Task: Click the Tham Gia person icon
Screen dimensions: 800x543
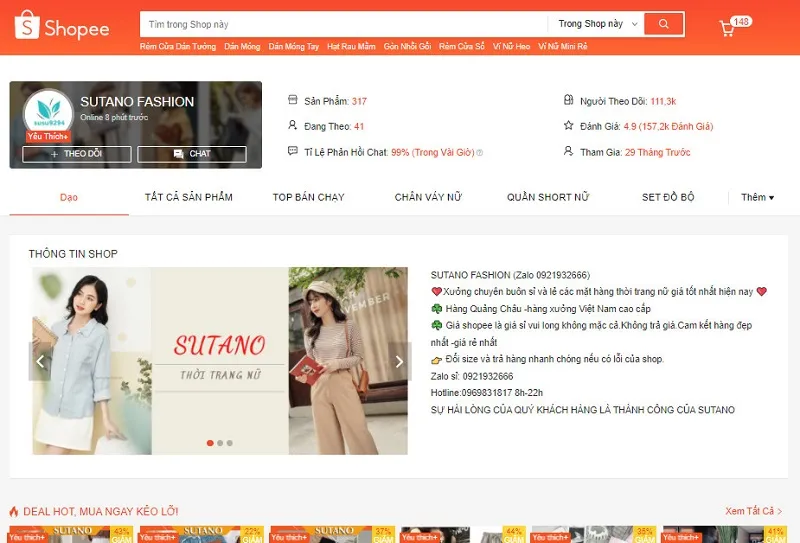Action: coord(568,151)
